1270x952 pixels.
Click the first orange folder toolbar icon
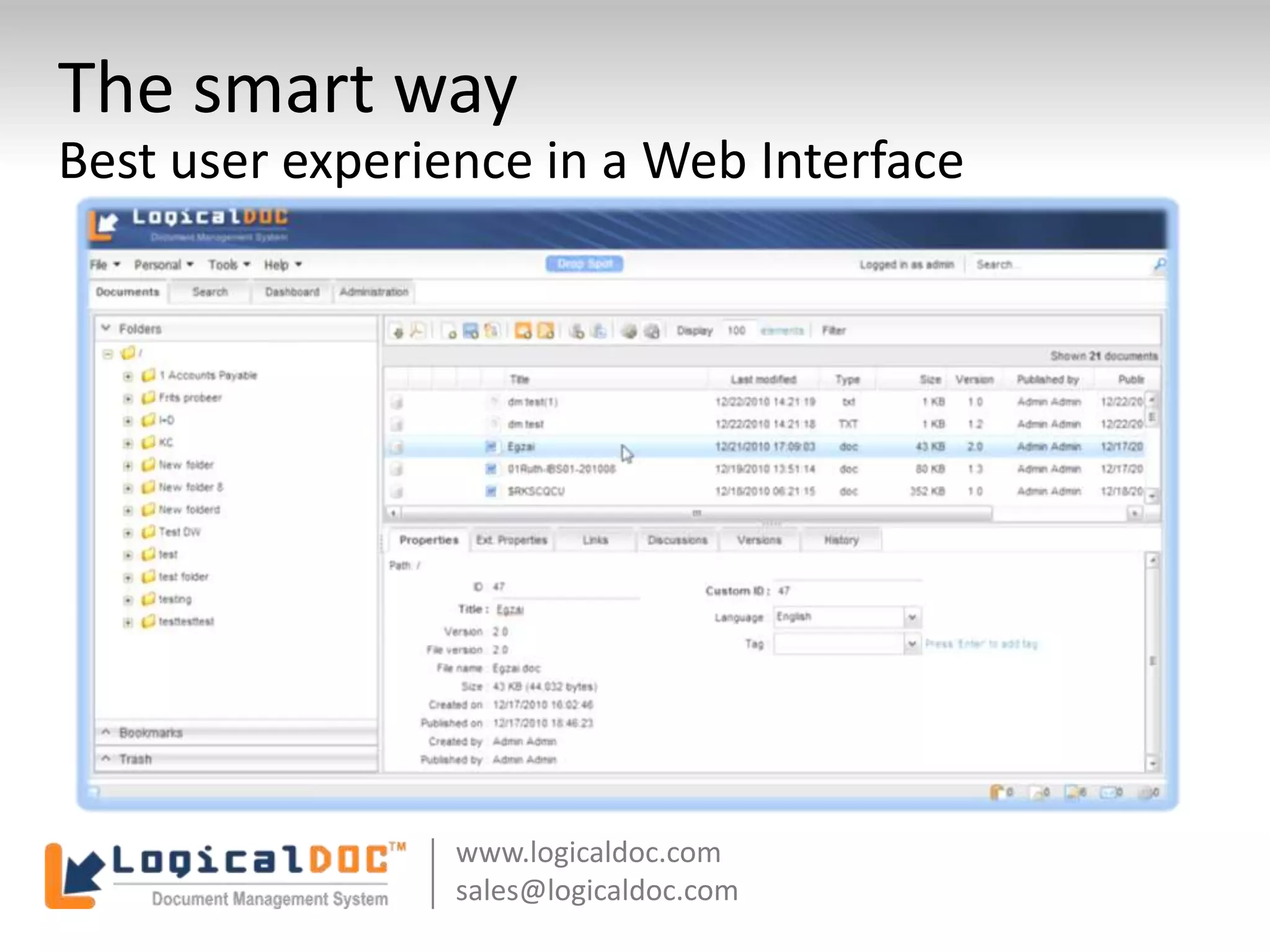(x=523, y=331)
